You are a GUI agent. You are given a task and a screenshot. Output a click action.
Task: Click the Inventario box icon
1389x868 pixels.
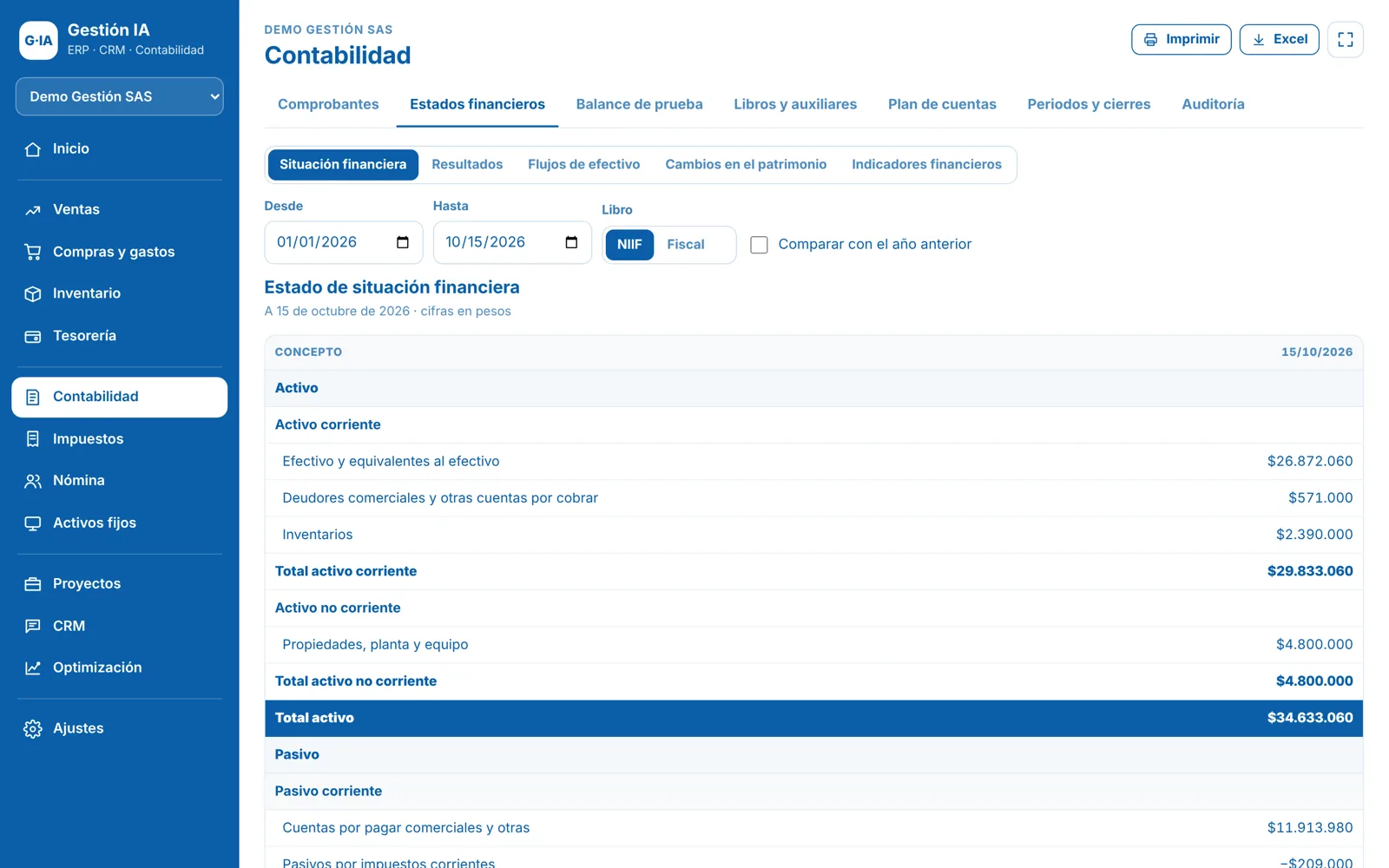33,293
